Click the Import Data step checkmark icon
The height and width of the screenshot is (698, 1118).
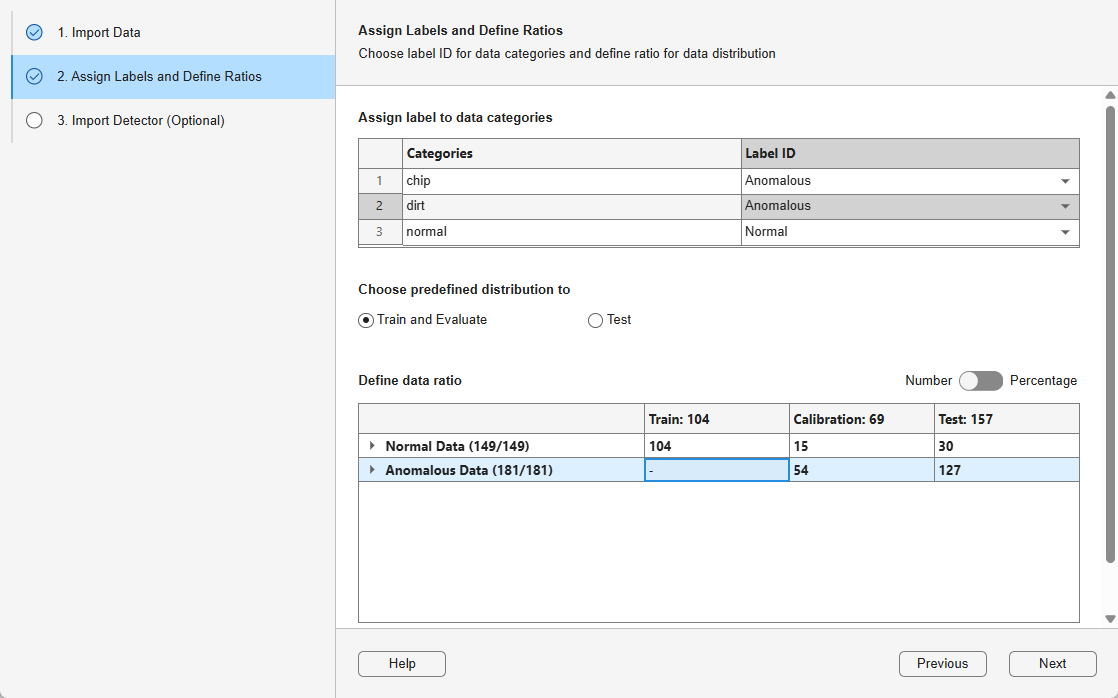point(34,33)
